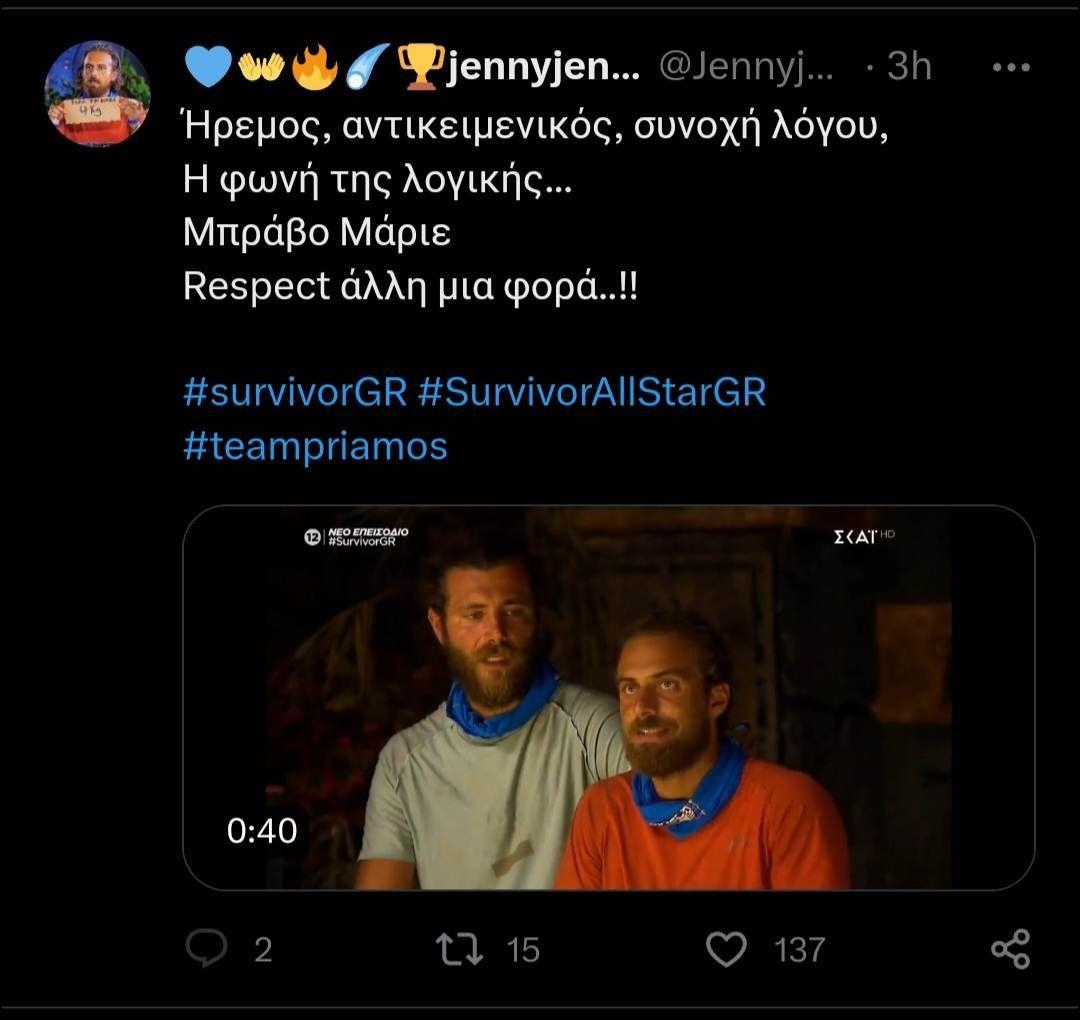Select the #teampriamos hashtag
This screenshot has width=1080, height=1020.
[x=316, y=446]
